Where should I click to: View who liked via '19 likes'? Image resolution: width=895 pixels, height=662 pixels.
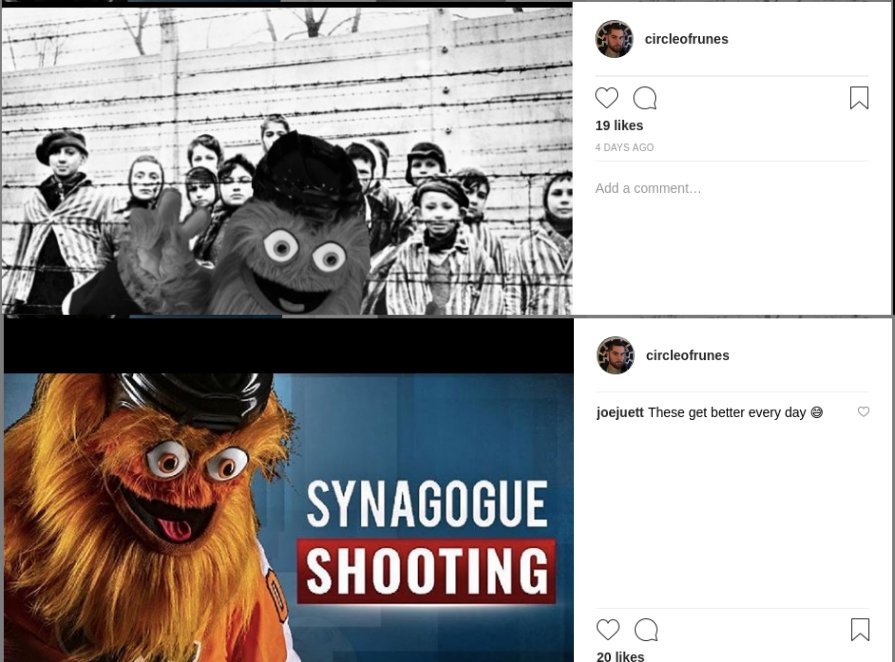(x=619, y=126)
